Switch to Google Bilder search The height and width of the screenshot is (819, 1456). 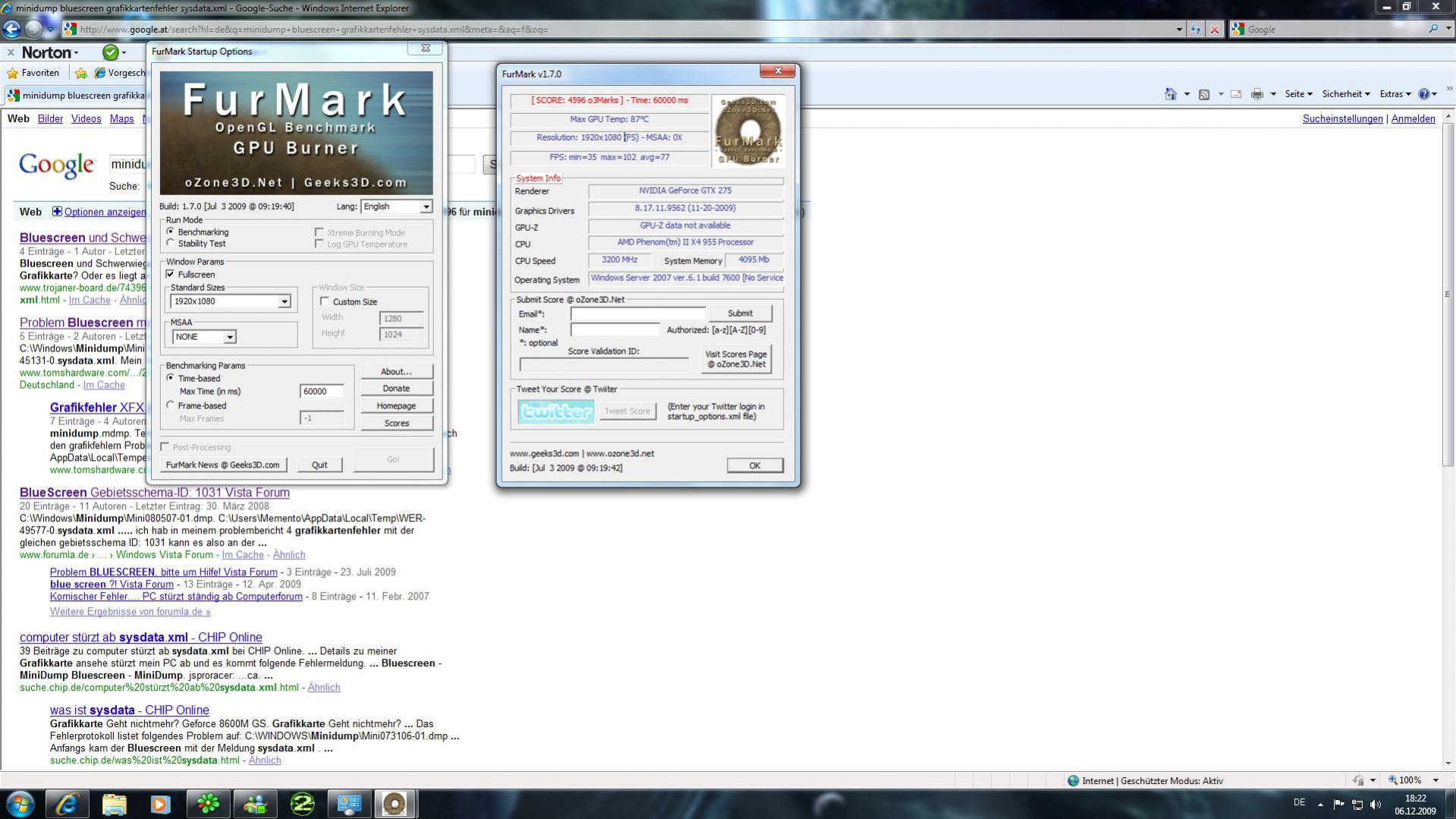coord(50,119)
